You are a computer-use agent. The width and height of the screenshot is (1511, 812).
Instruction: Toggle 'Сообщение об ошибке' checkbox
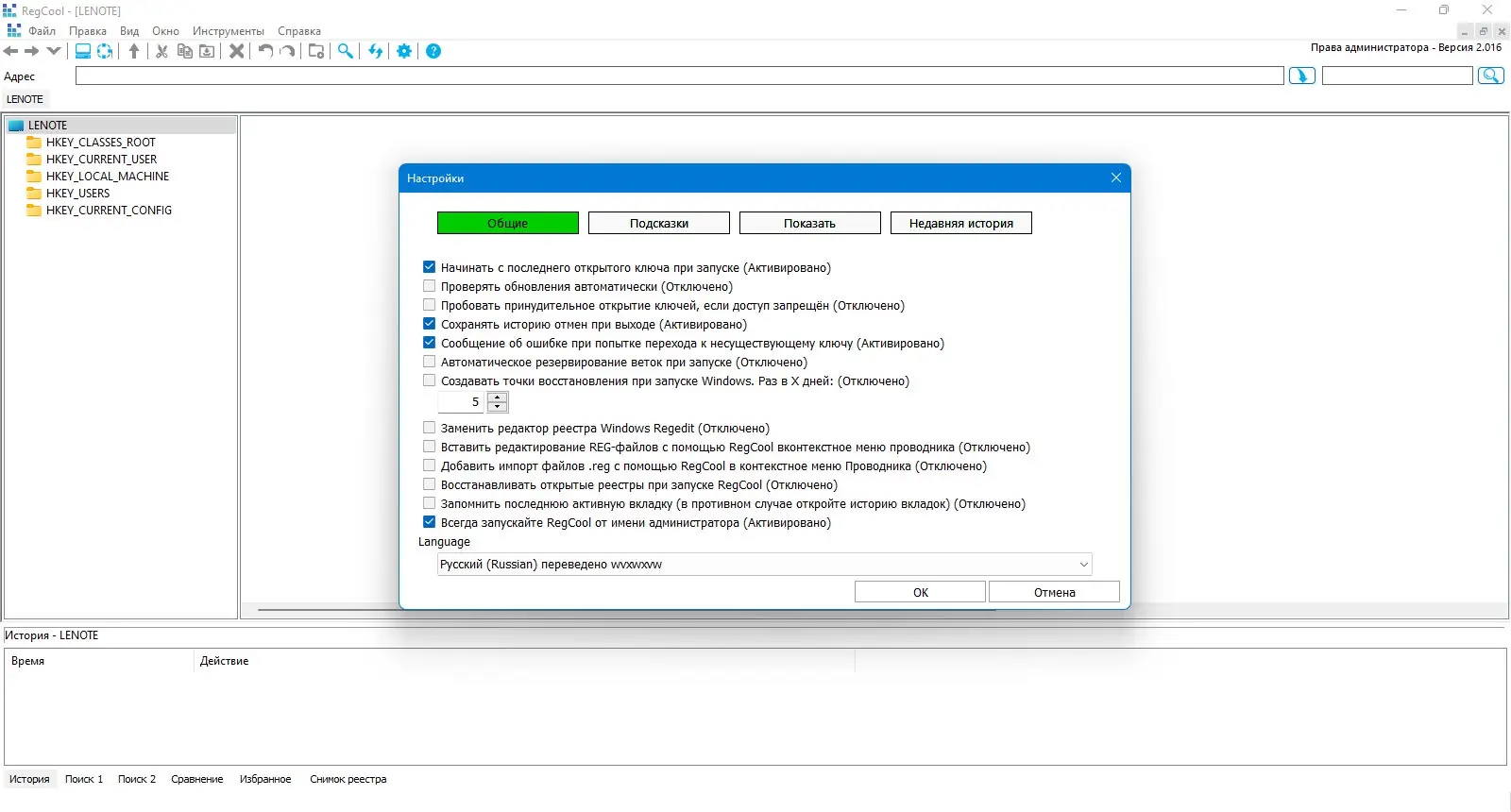point(430,343)
